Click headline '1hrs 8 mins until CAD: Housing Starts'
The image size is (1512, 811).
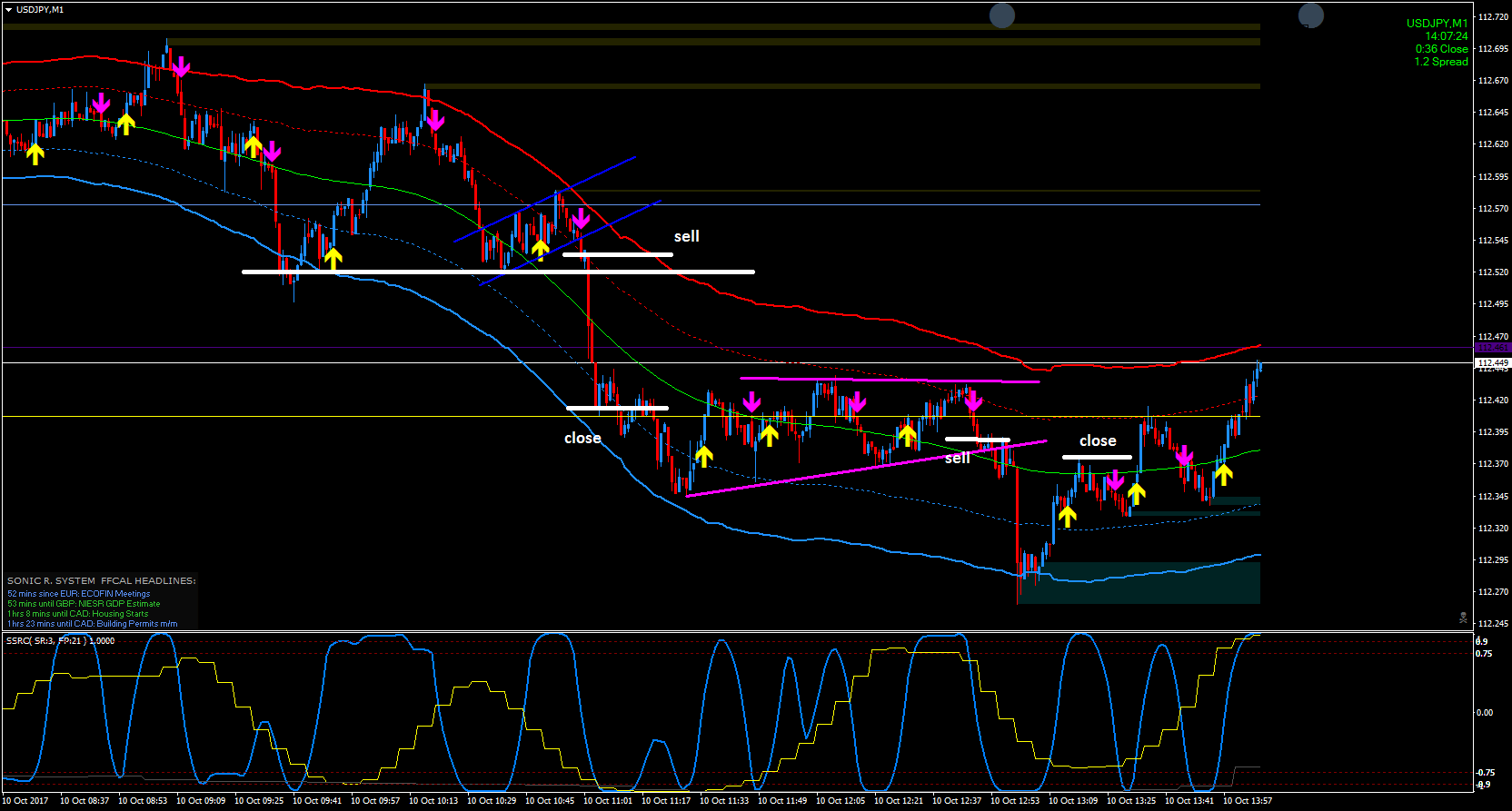(78, 614)
